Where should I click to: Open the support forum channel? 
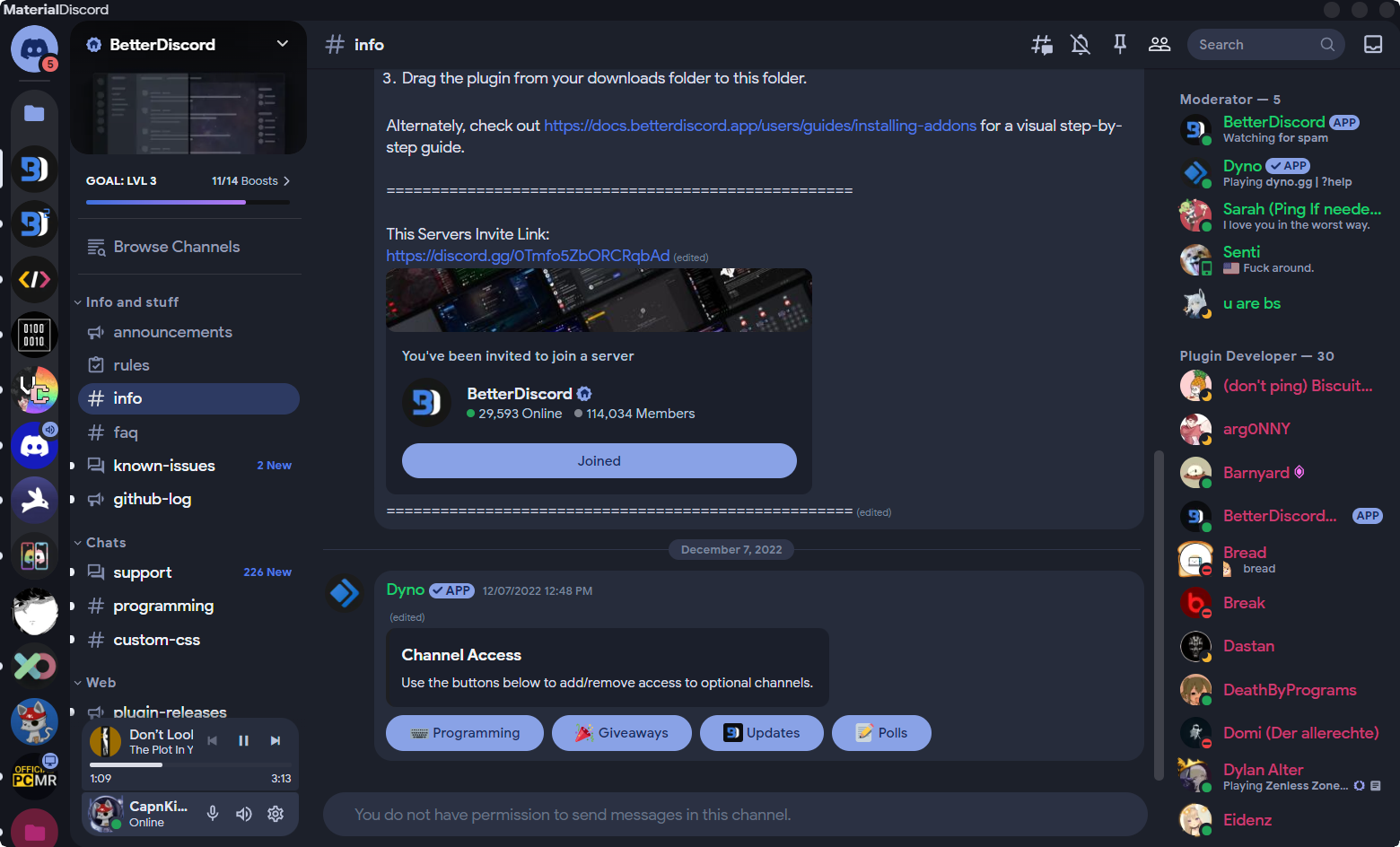pos(188,572)
